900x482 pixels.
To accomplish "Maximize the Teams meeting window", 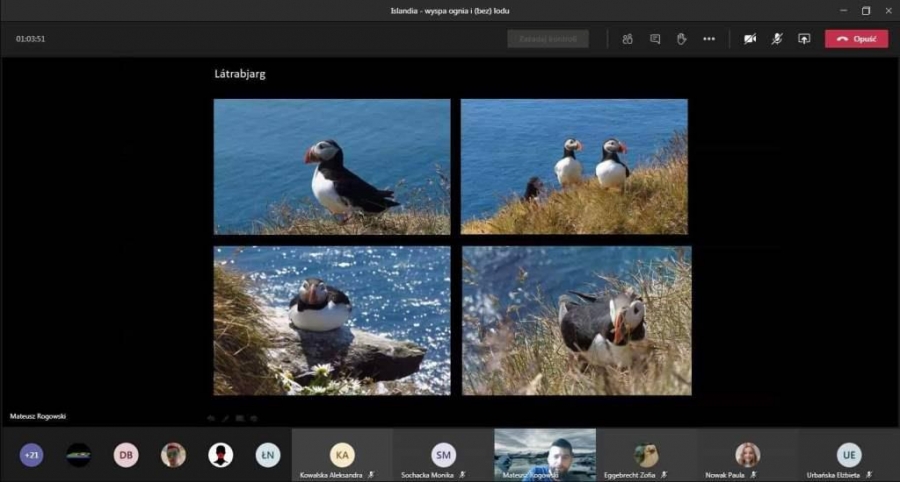I will [x=866, y=11].
